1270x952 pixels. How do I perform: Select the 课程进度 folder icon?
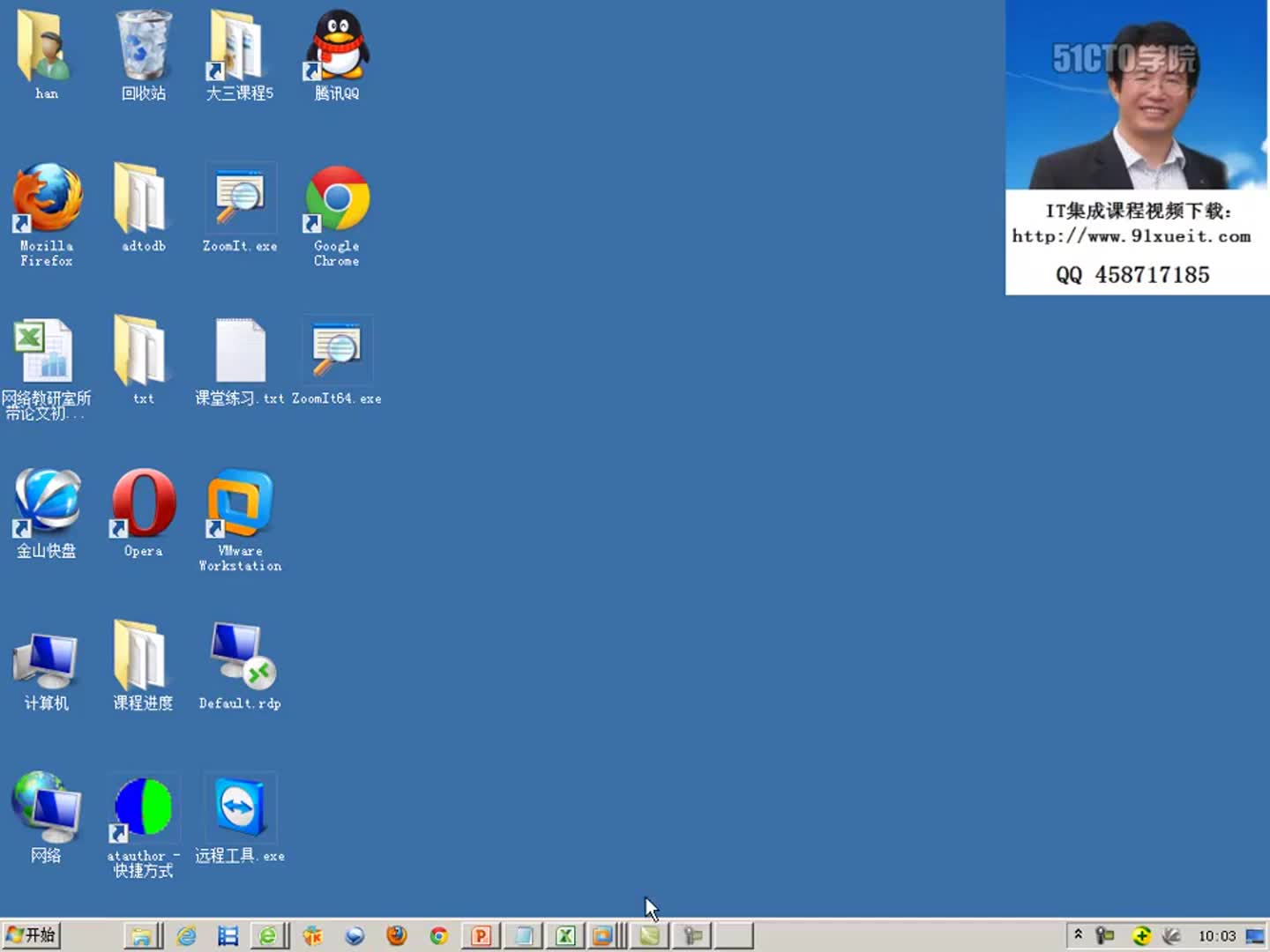(x=143, y=666)
